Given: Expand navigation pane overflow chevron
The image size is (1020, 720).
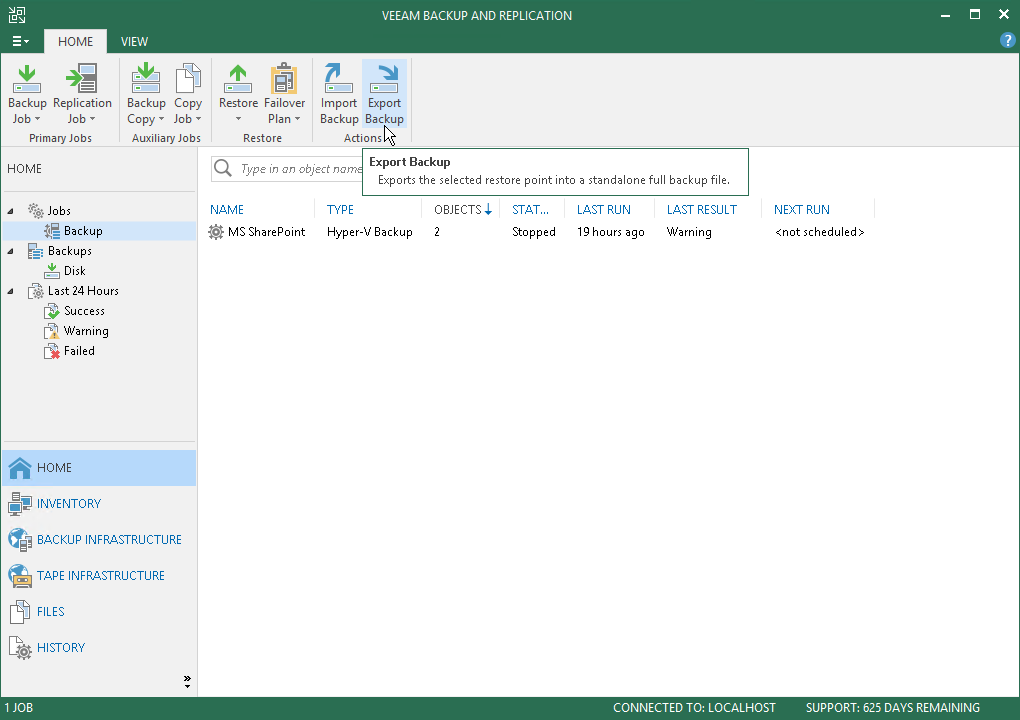Looking at the screenshot, I should [187, 682].
